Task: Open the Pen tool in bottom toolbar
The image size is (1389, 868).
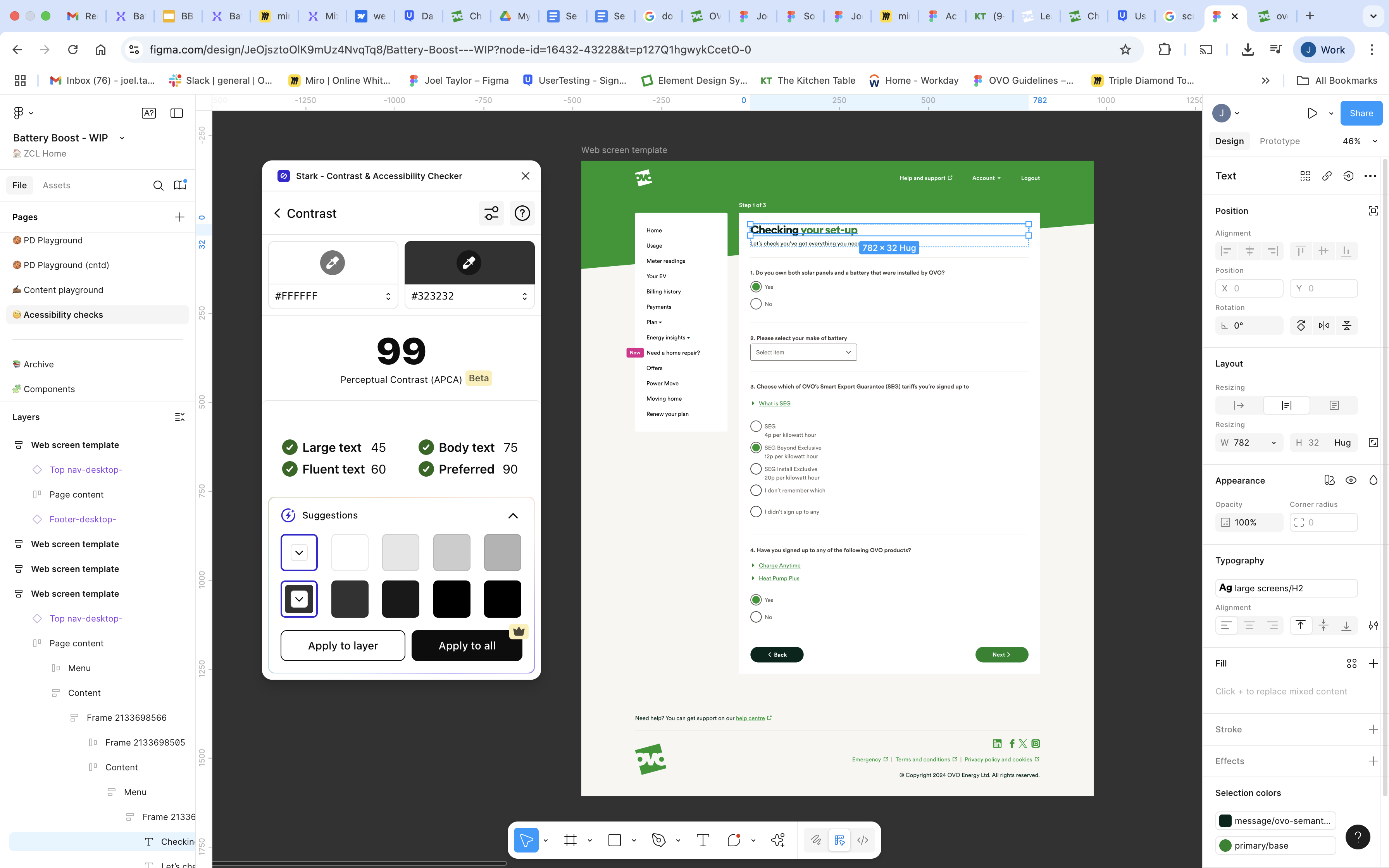Action: [658, 840]
